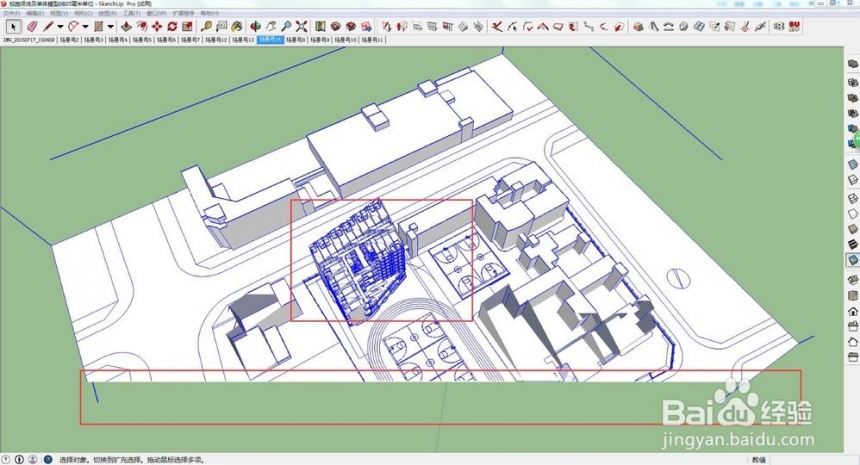
Task: Activate the Rotate tool
Action: 172,26
